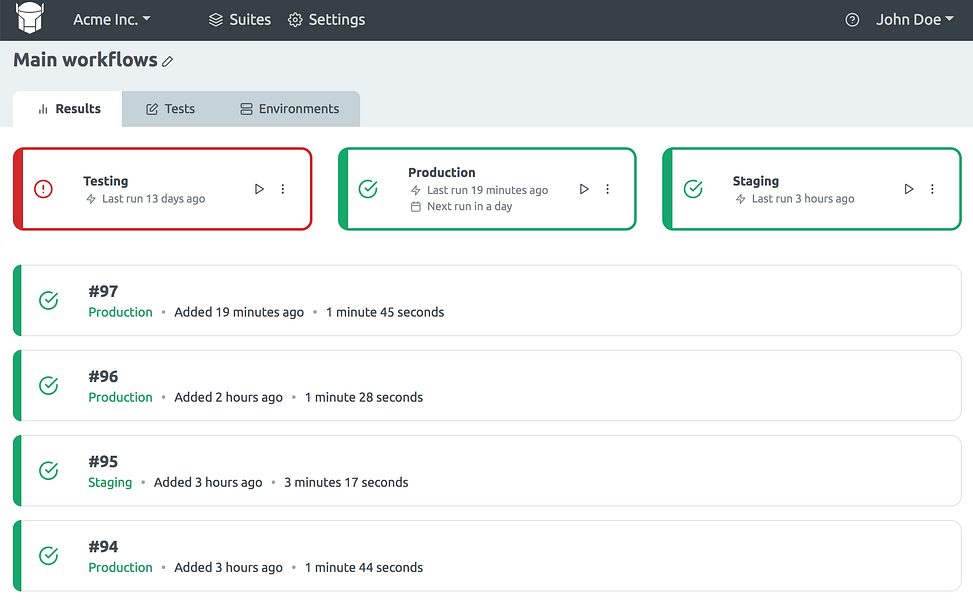Open result #95
973x600 pixels.
click(487, 470)
